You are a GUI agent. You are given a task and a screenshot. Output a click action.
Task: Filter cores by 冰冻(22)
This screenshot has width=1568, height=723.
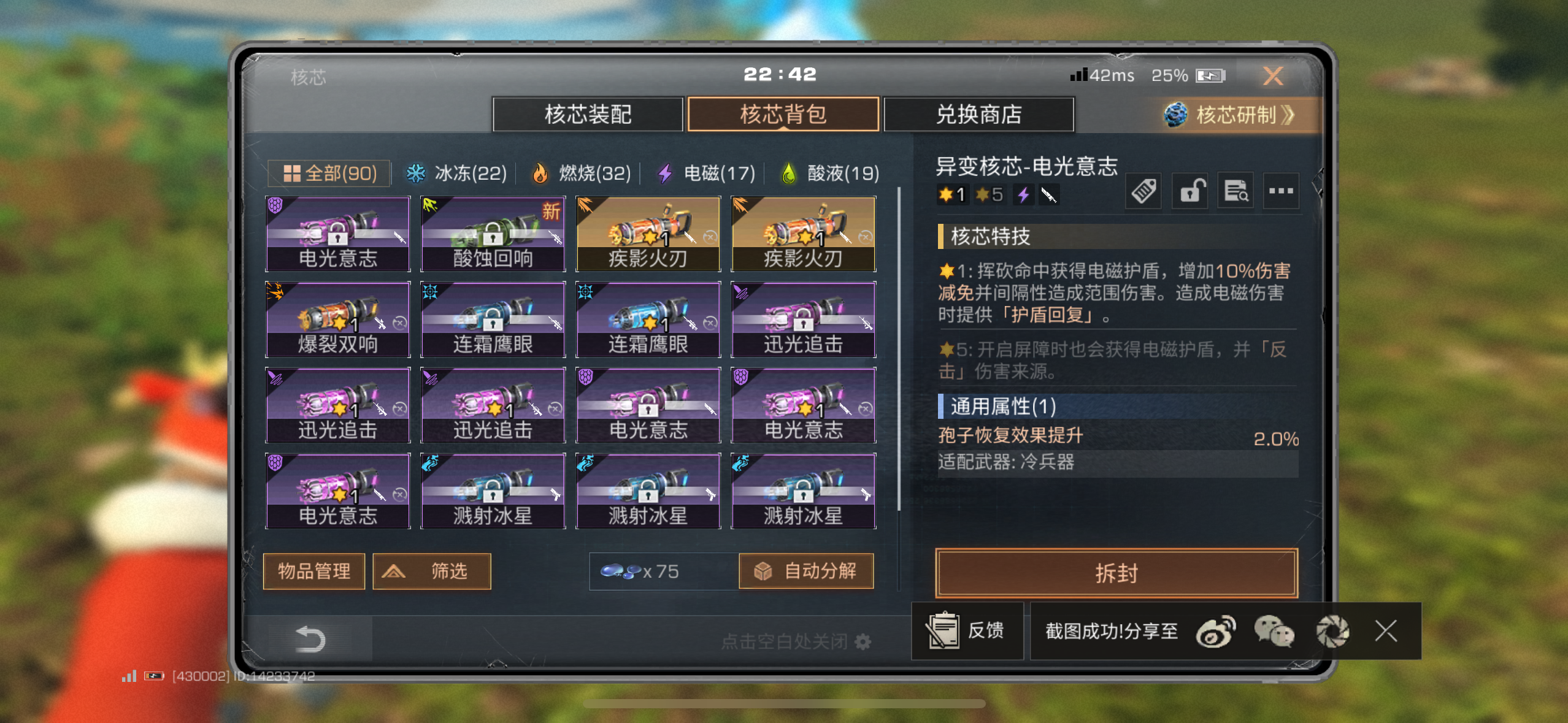tap(457, 174)
